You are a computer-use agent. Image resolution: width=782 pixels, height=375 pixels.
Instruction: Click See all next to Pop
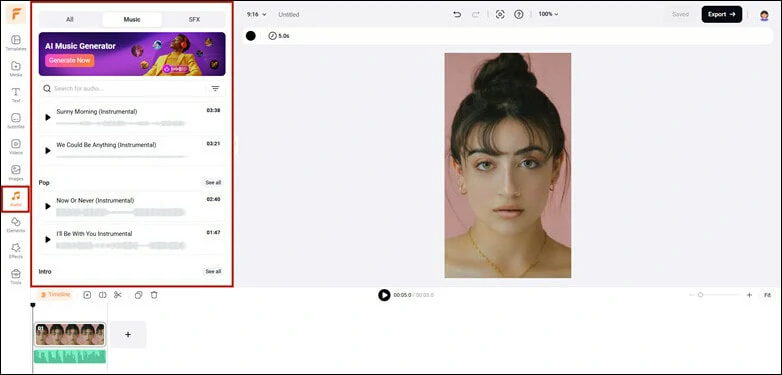213,183
